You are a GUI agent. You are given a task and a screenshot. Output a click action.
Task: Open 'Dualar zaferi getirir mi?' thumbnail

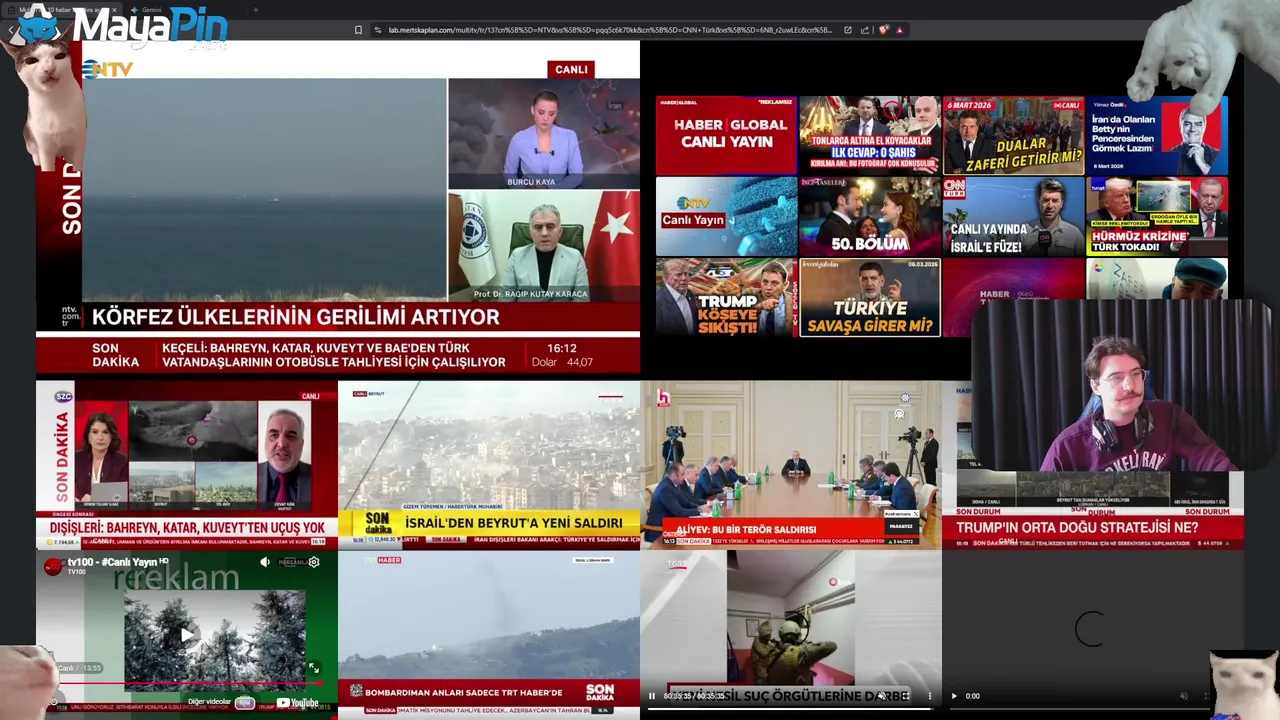[1013, 135]
